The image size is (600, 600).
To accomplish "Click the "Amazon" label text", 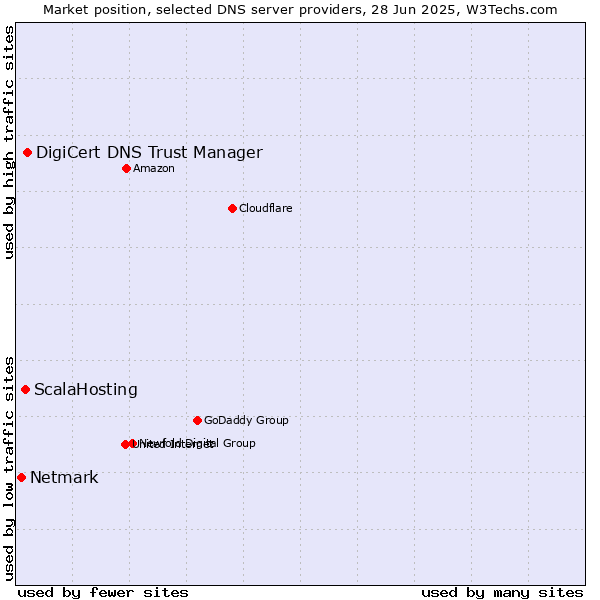I will pos(154,168).
